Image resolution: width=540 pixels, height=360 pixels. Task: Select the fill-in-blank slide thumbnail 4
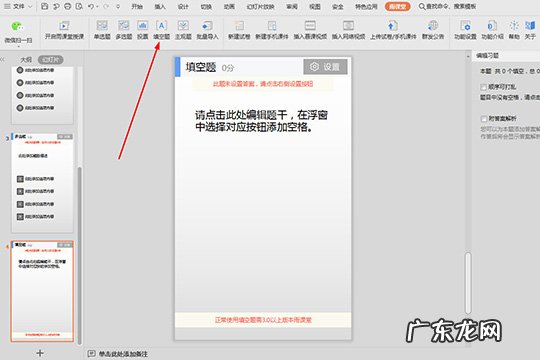42,291
